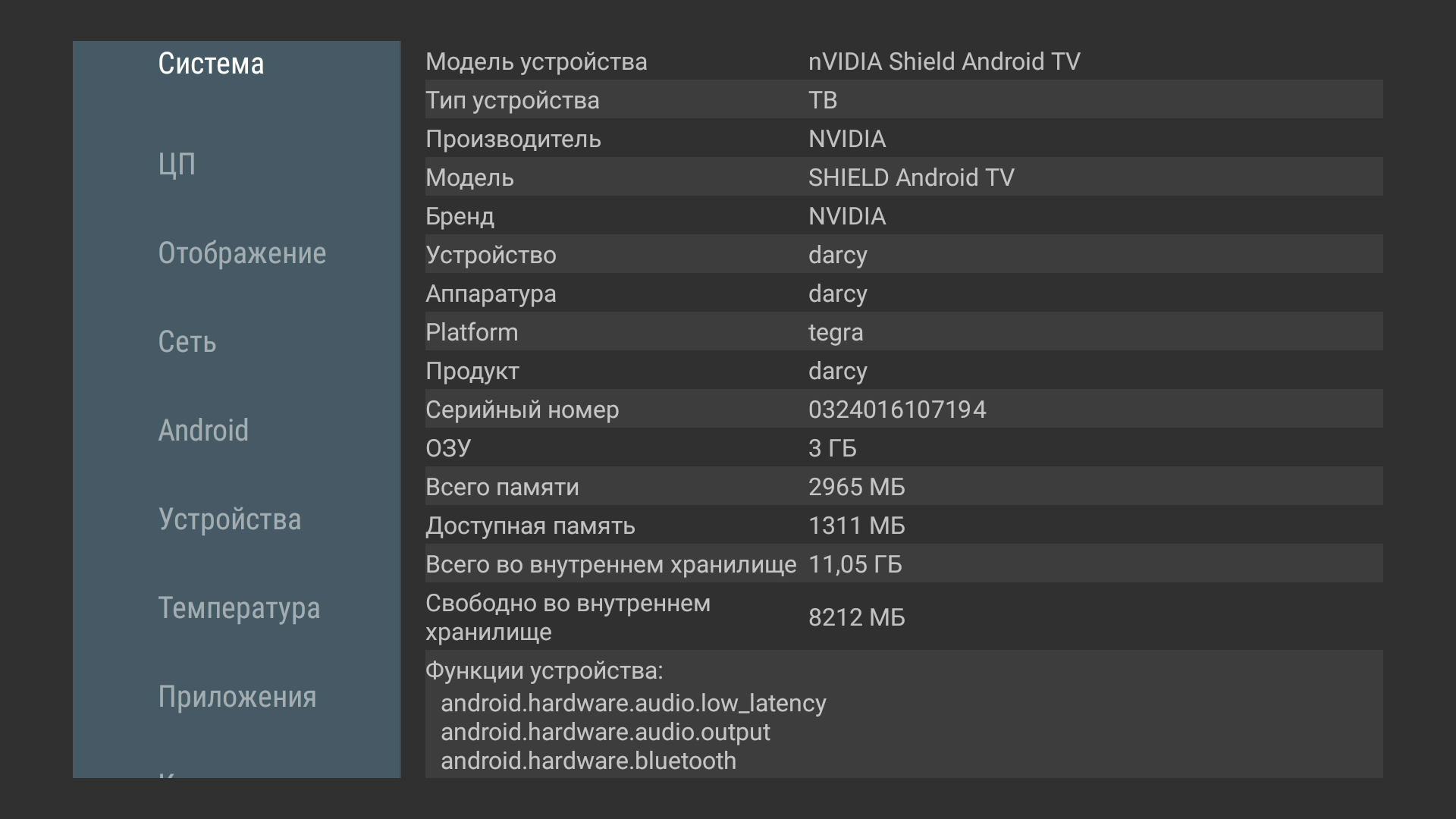Go to the Android sidebar section

click(203, 431)
